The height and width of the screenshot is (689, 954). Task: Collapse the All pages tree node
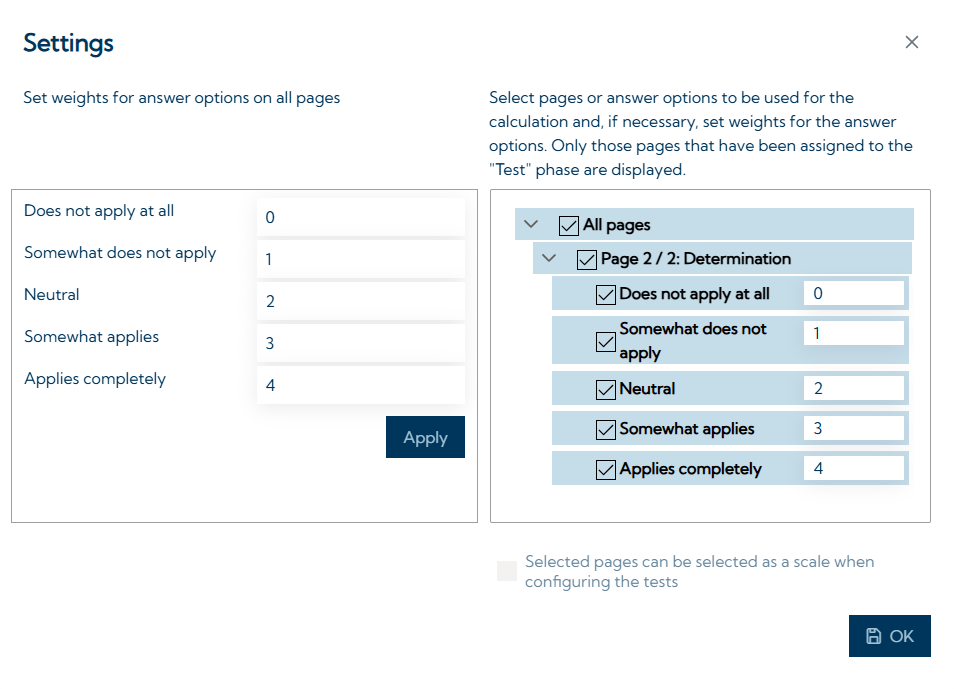[x=531, y=225]
